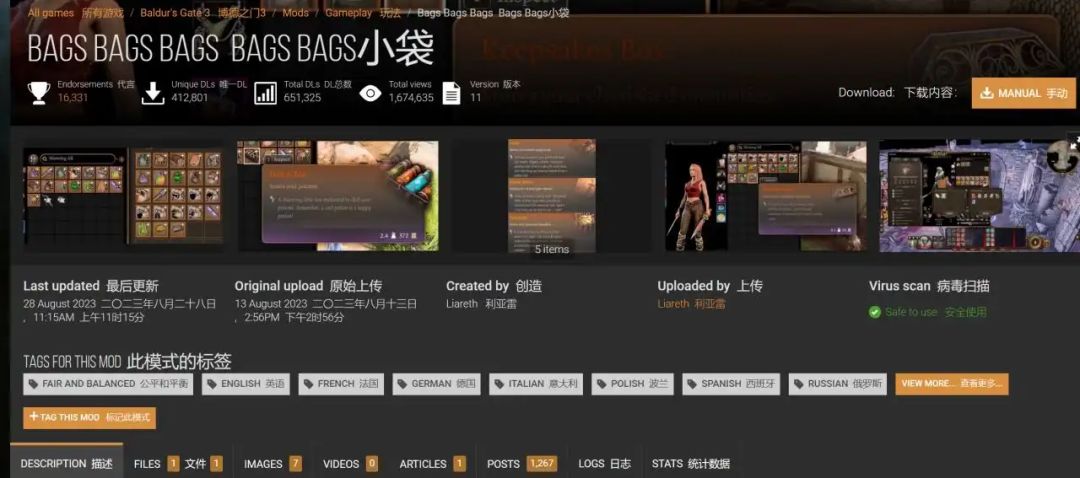This screenshot has height=478, width=1080.
Task: Open the Gameplay breadcrumb link
Action: click(x=348, y=12)
